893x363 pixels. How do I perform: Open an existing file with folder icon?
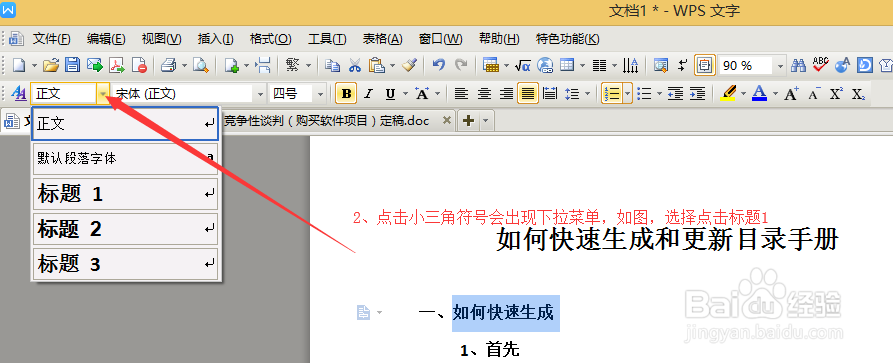(51, 66)
